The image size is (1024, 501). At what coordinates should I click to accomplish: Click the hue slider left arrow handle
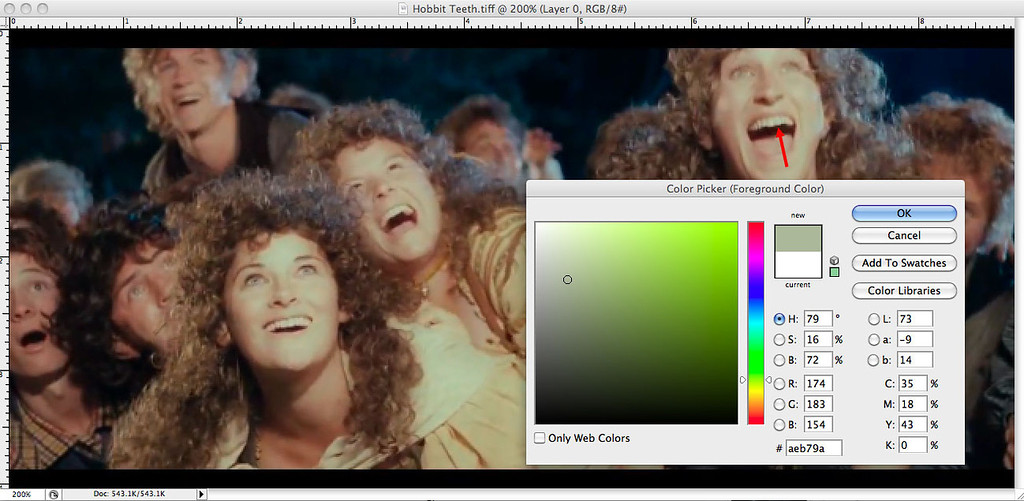pyautogui.click(x=743, y=380)
